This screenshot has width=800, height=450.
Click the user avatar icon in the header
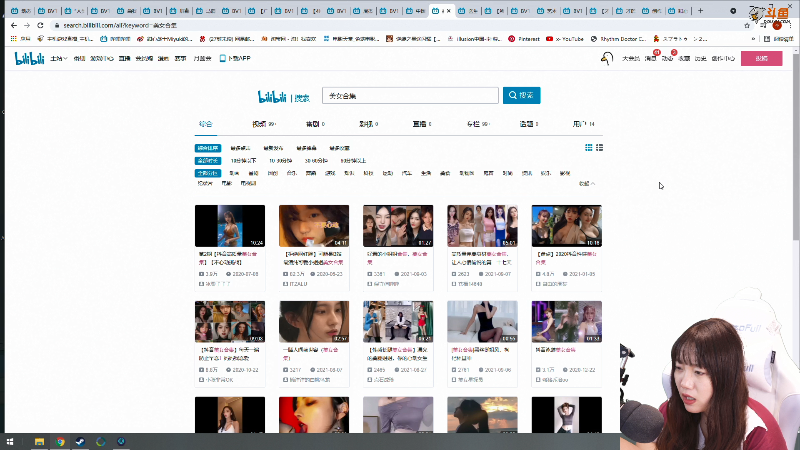[607, 59]
